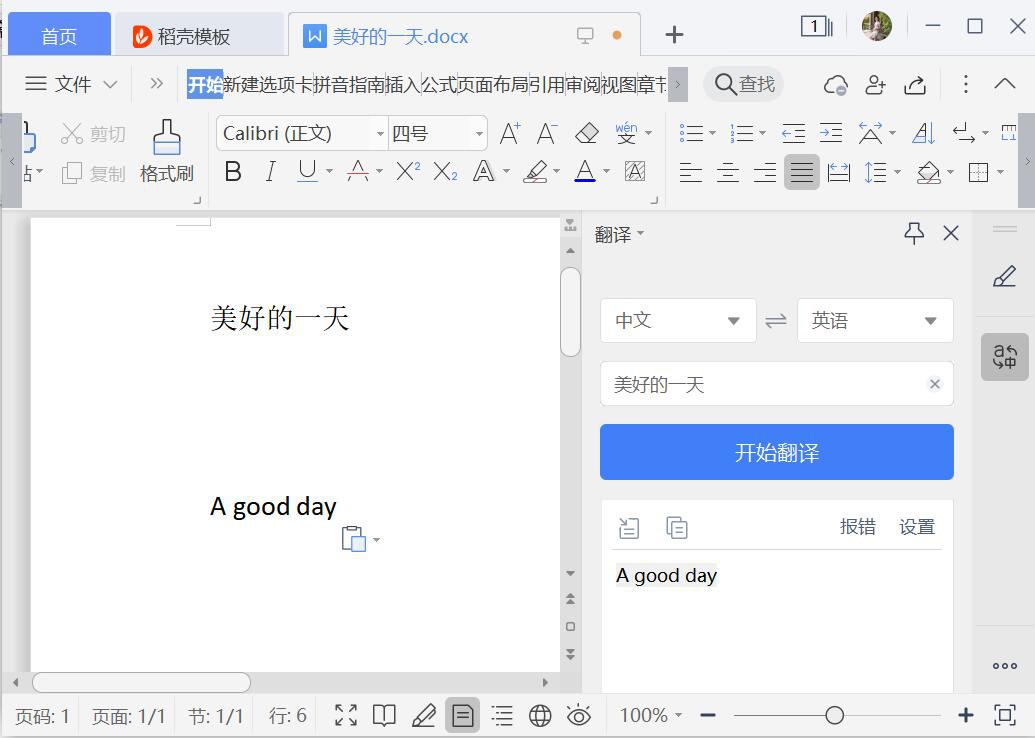This screenshot has height=738, width=1035.
Task: Clear the translation input text
Action: pyautogui.click(x=934, y=384)
